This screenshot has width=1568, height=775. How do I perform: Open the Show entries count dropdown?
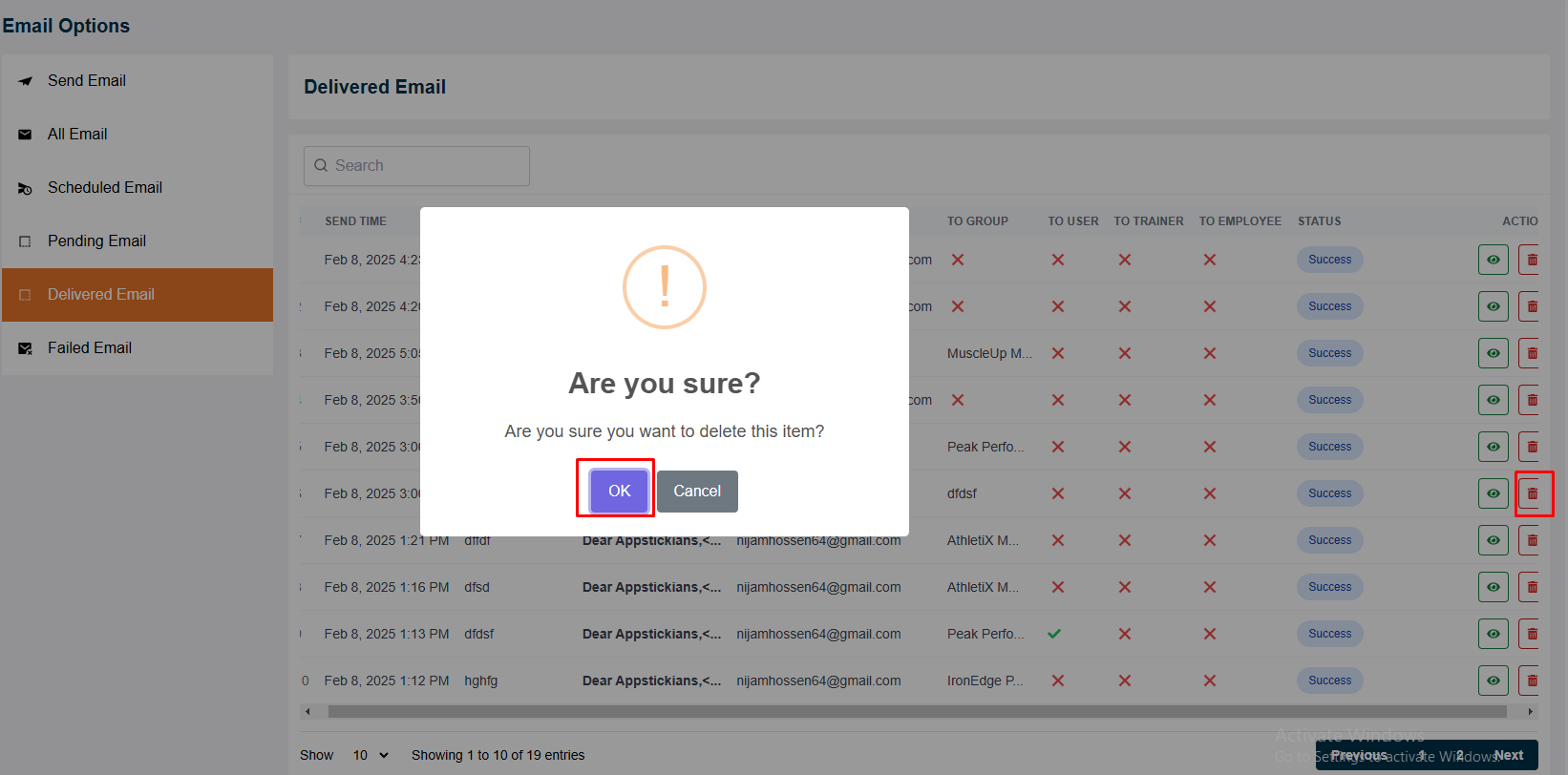371,755
